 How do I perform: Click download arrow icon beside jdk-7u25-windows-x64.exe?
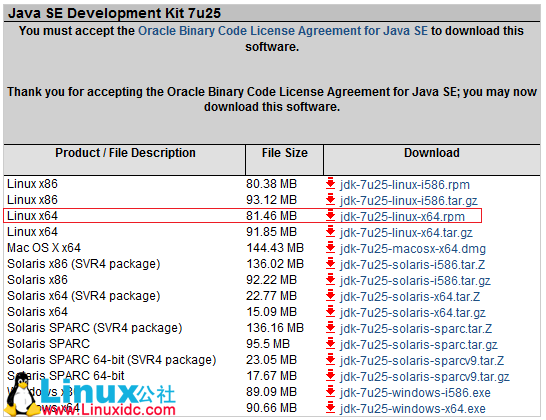click(x=330, y=408)
